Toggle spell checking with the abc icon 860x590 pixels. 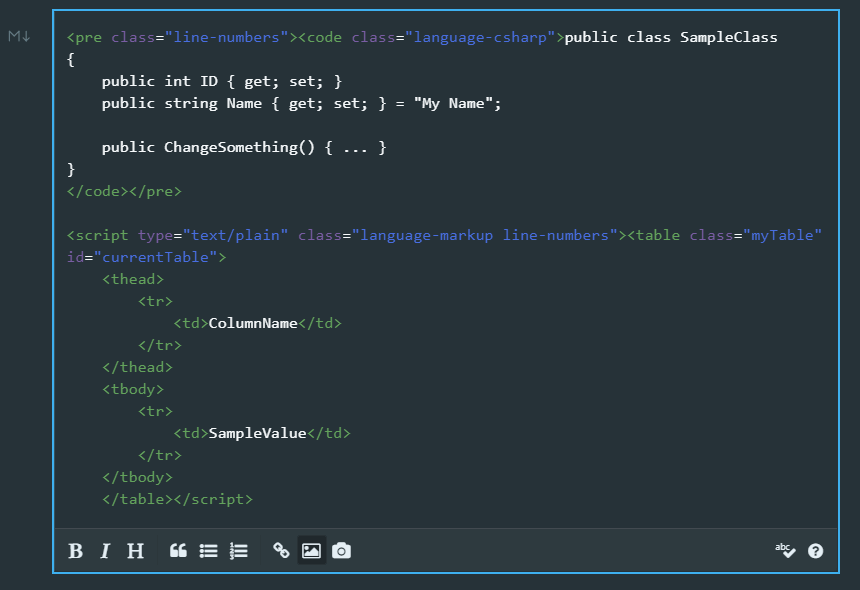(x=785, y=550)
